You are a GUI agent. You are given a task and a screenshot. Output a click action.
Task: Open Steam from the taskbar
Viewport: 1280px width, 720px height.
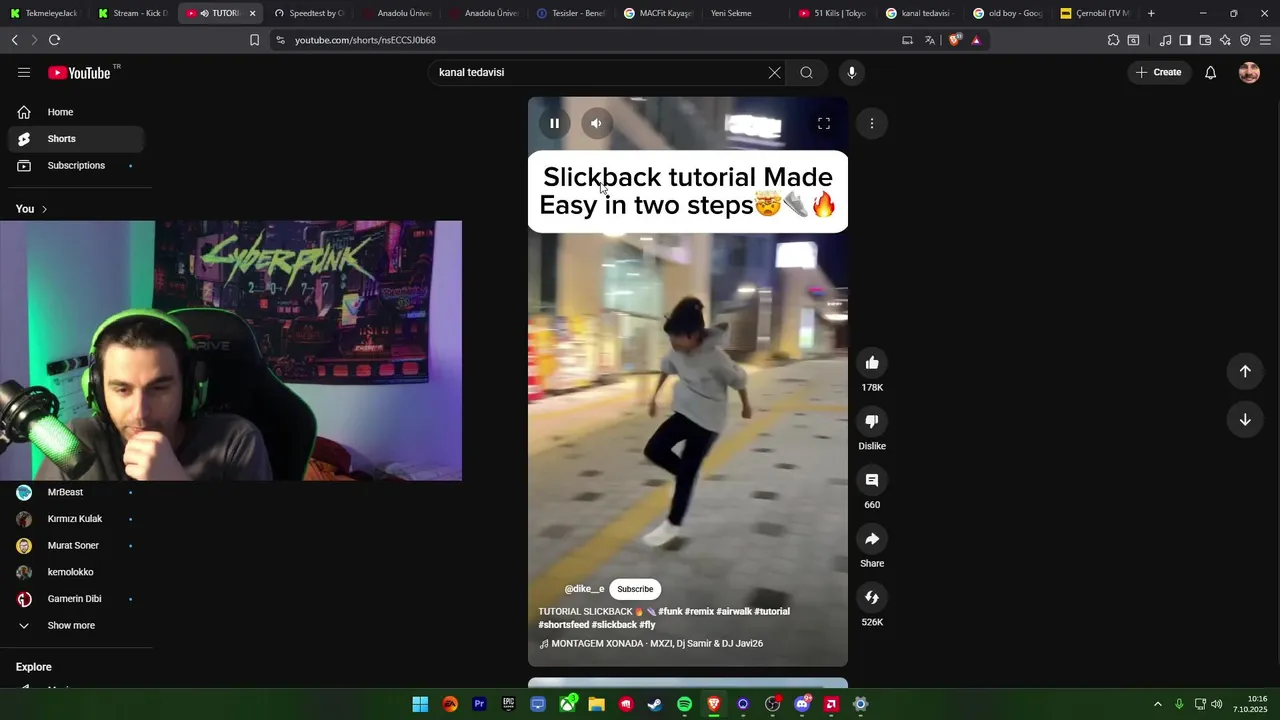point(655,704)
